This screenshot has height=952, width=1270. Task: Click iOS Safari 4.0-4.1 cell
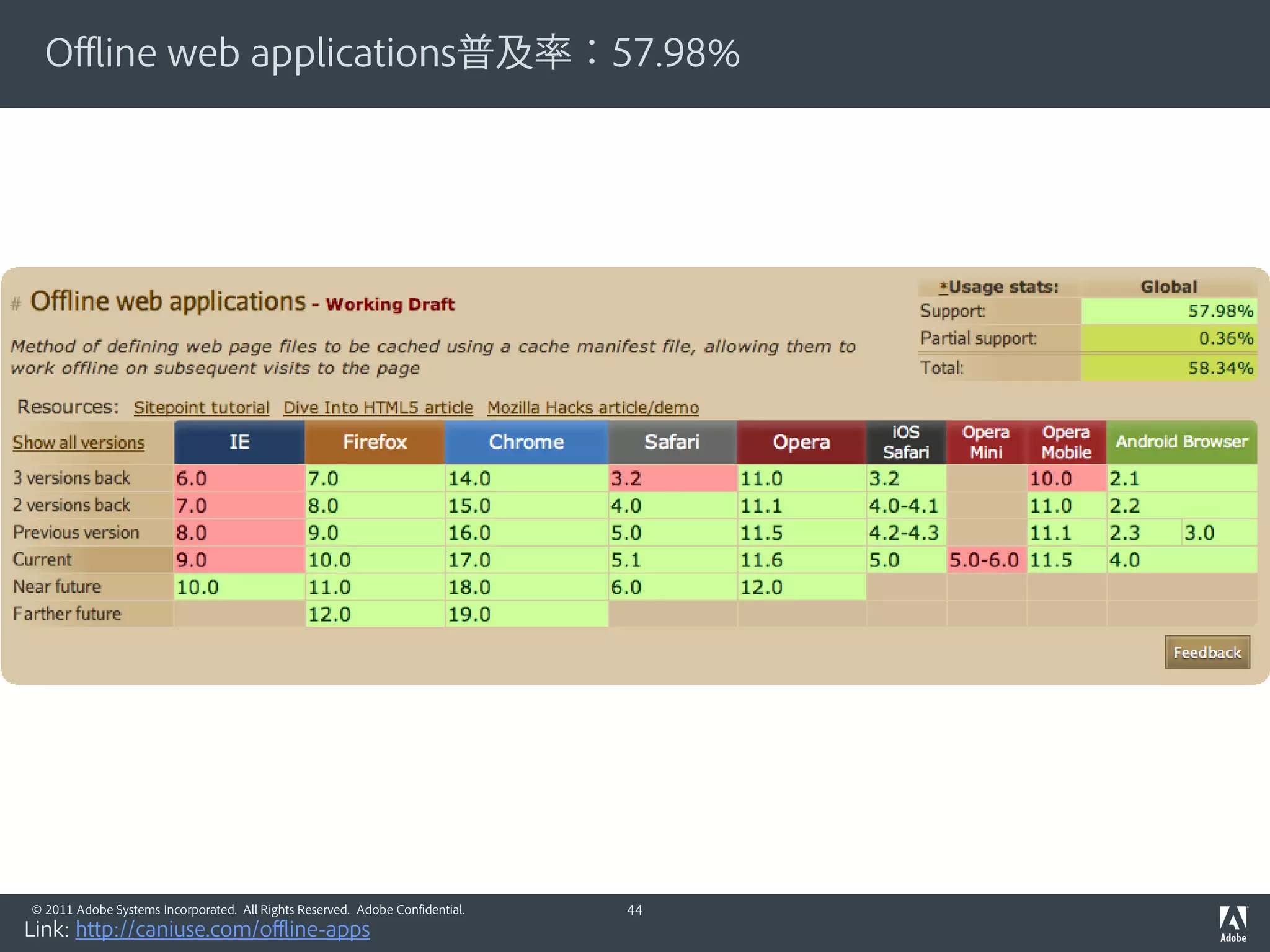pos(906,505)
